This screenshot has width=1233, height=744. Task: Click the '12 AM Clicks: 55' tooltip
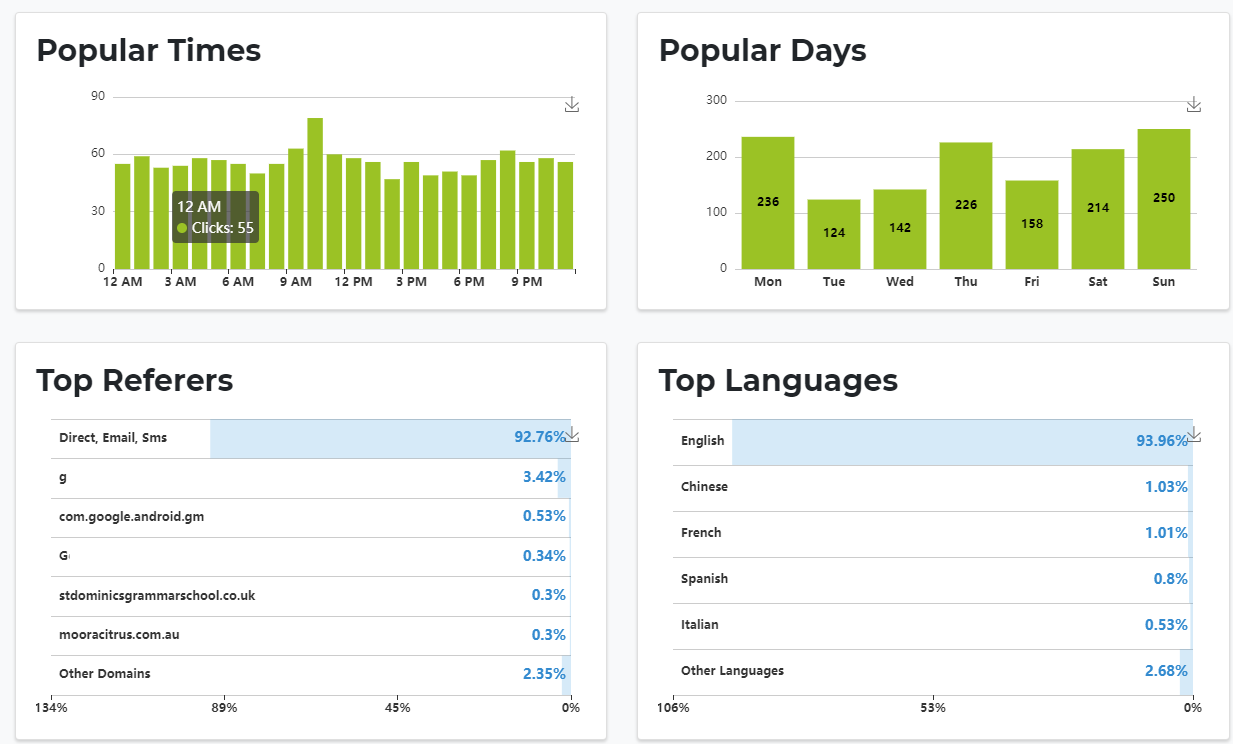(x=215, y=217)
